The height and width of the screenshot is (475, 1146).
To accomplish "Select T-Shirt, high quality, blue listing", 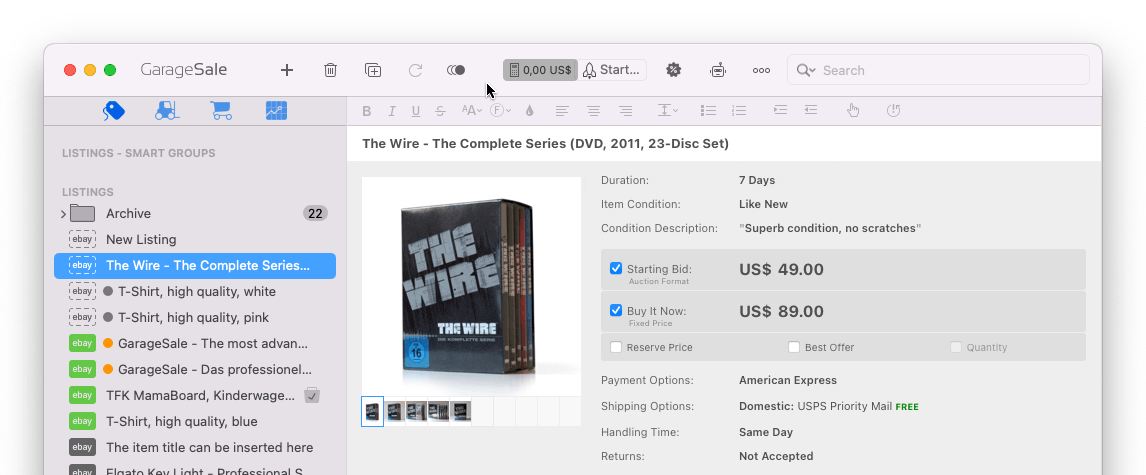I will pyautogui.click(x=195, y=422).
